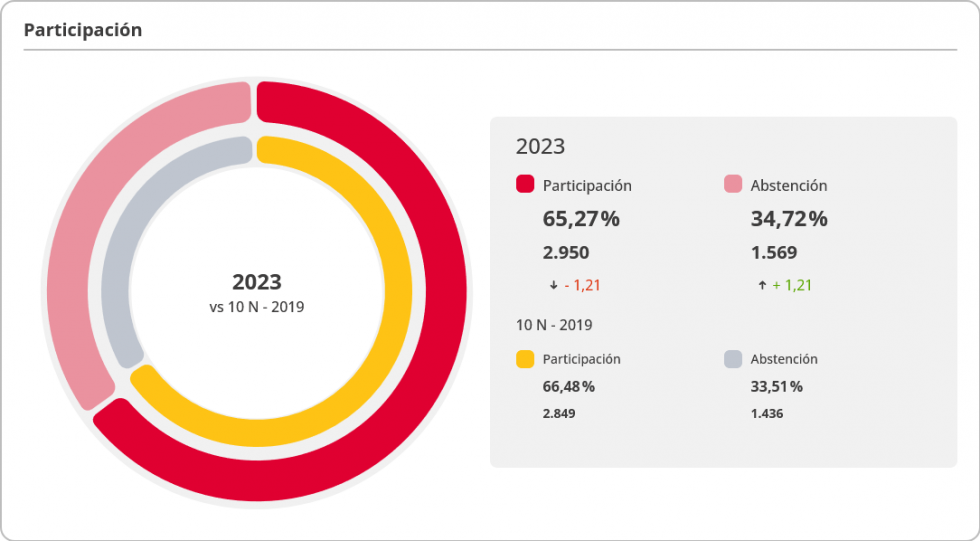Click the yellow 2019 Participación legend swatch
The image size is (980, 541).
point(525,359)
